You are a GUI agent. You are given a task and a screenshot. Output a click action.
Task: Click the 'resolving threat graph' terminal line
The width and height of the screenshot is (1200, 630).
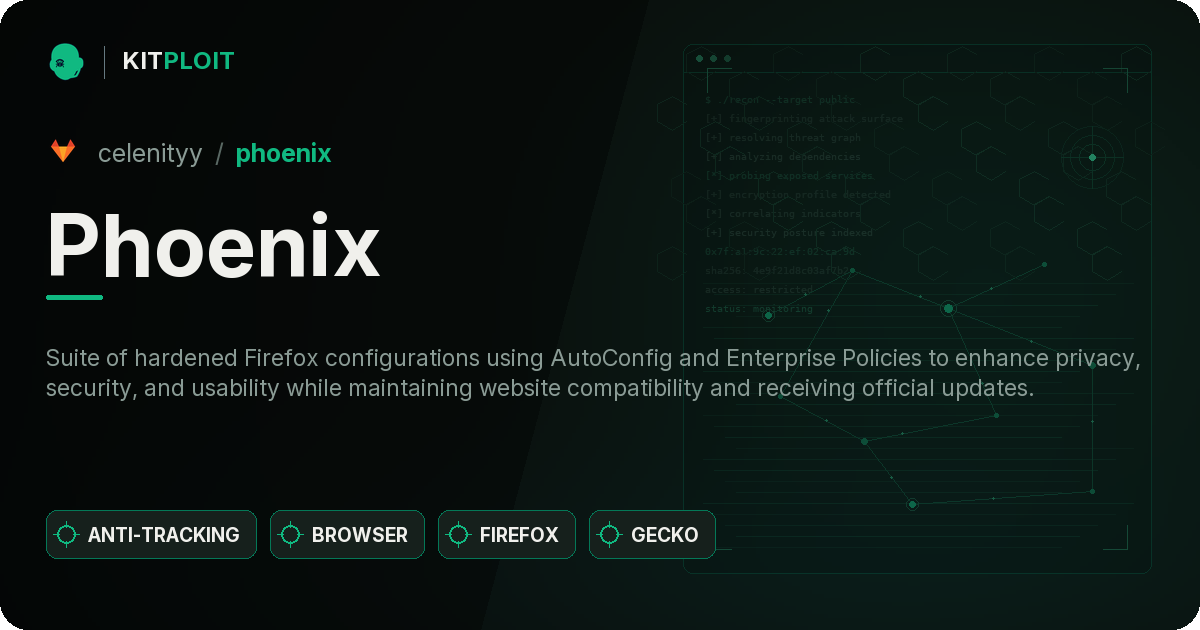coord(783,138)
